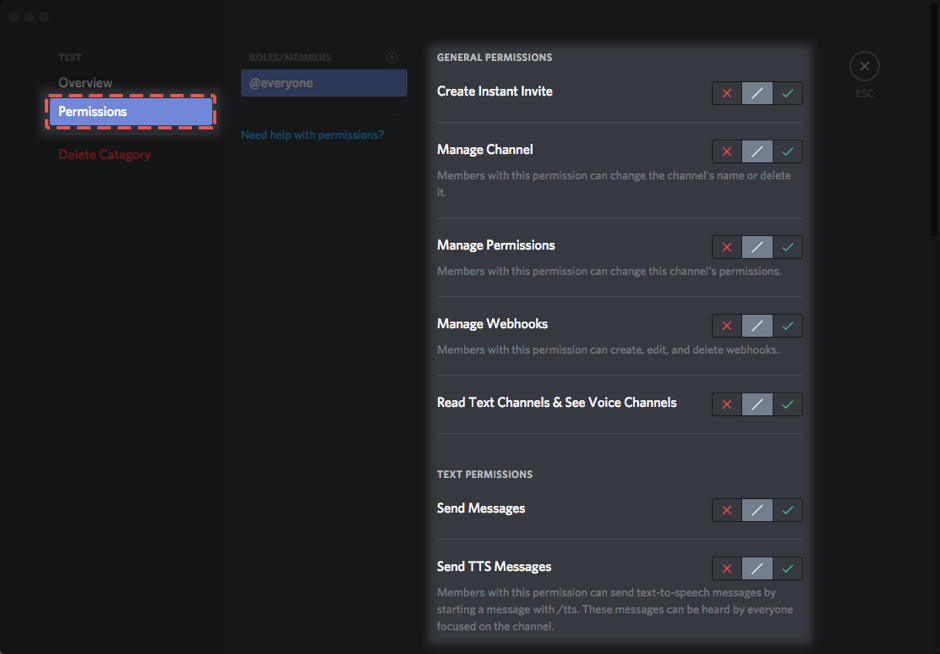Image resolution: width=940 pixels, height=654 pixels.
Task: Set Read Text Channels permission to neutral
Action: [x=757, y=404]
